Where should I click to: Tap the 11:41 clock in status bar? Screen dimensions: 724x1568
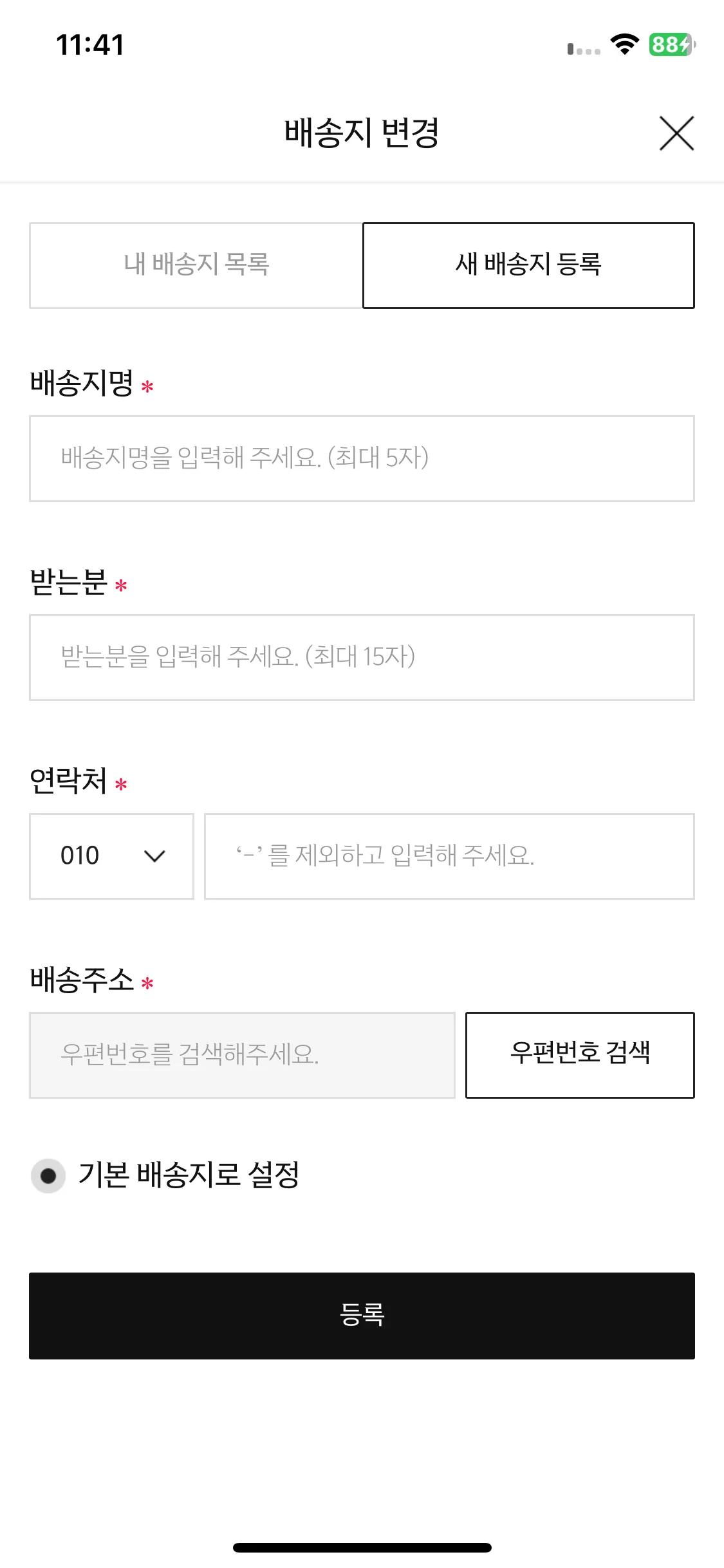click(x=90, y=45)
